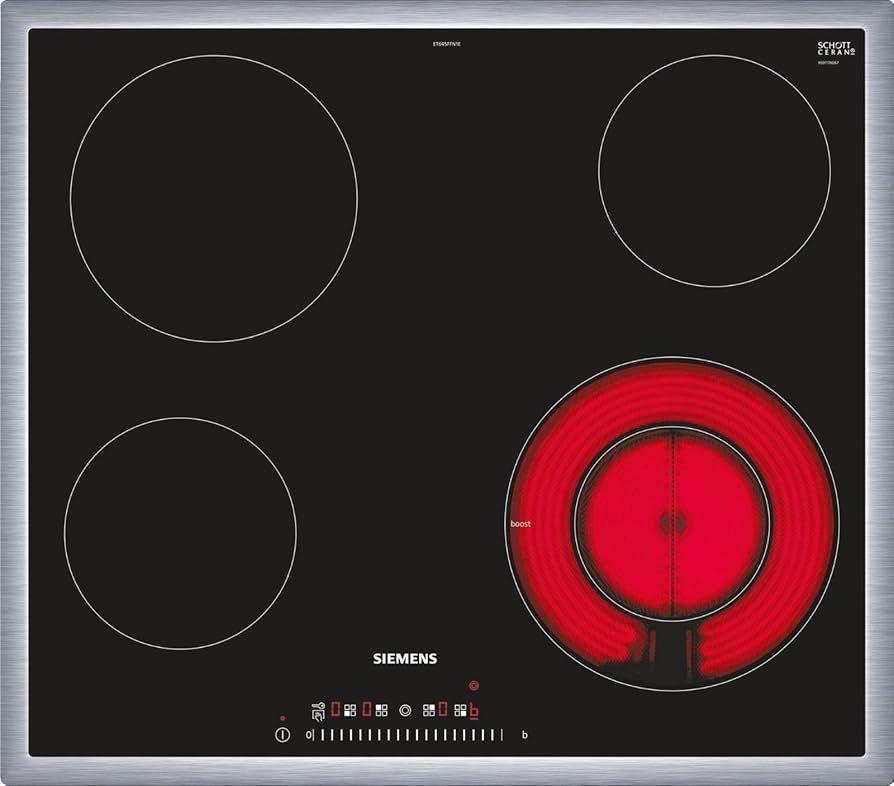The image size is (894, 786).
Task: Tap the front-right power level display digit
Action: pos(442,710)
